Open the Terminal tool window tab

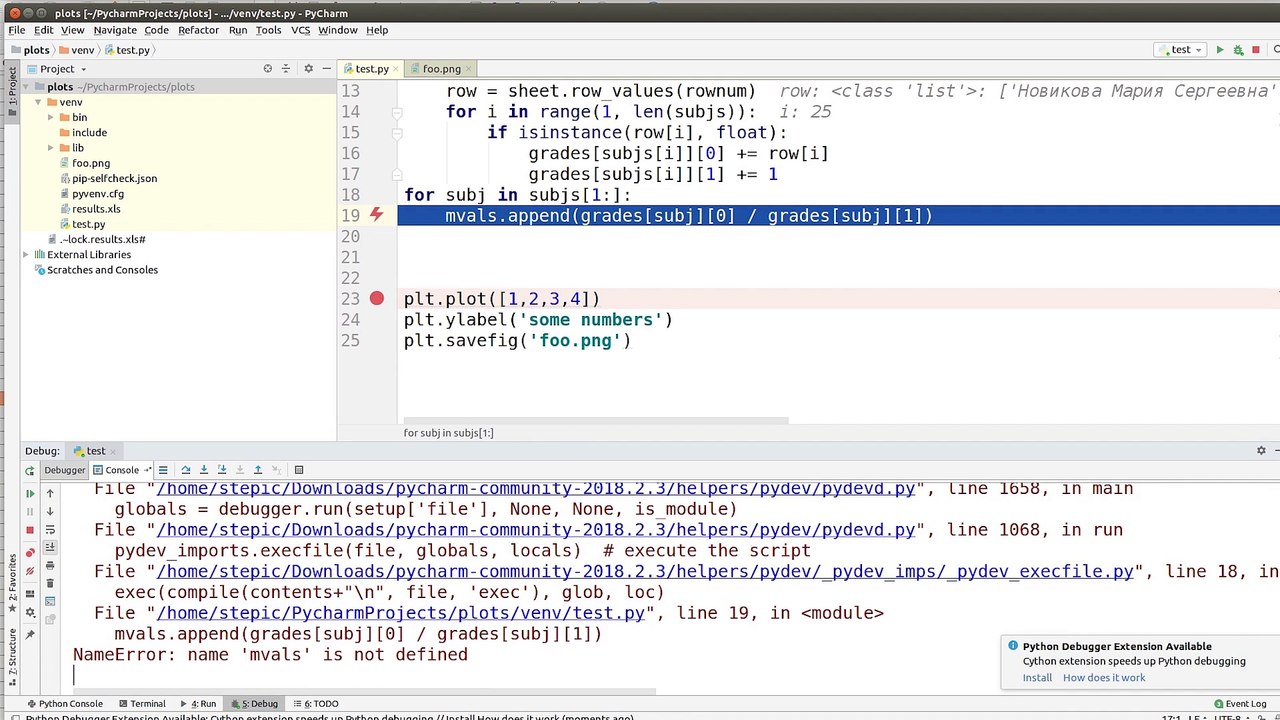click(x=141, y=704)
